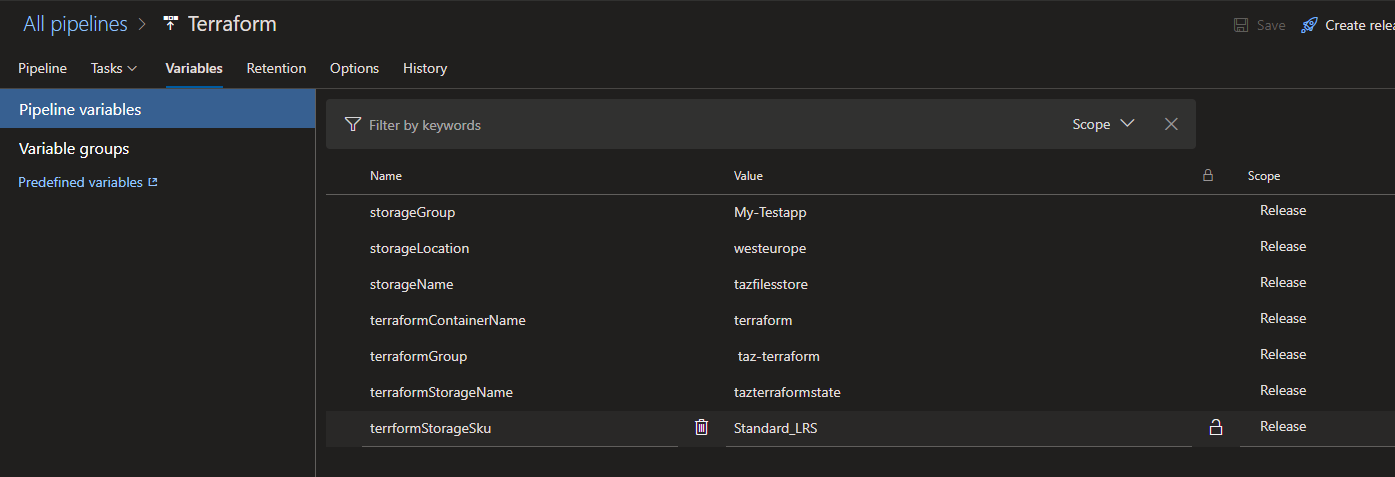Click the Save disk icon
Screen dimensions: 1395x477
click(x=1241, y=25)
